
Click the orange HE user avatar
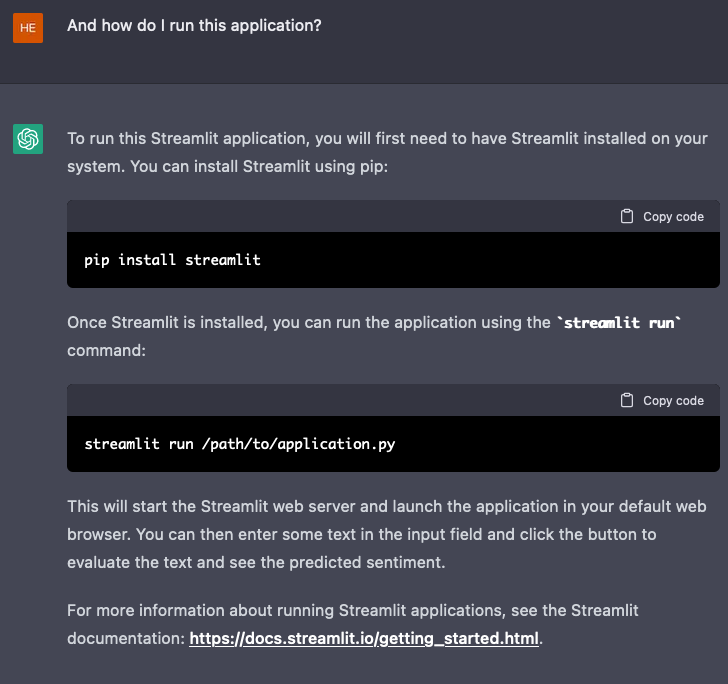[28, 27]
